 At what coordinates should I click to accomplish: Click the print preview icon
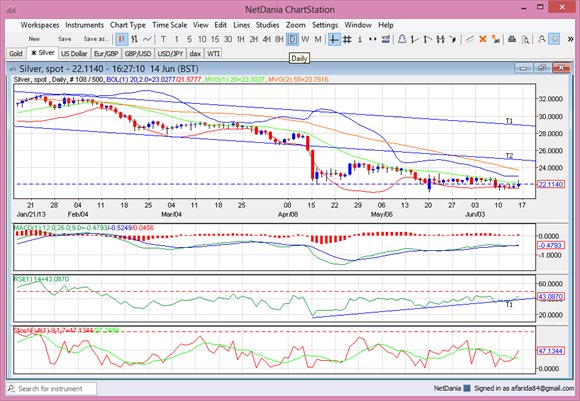point(525,39)
